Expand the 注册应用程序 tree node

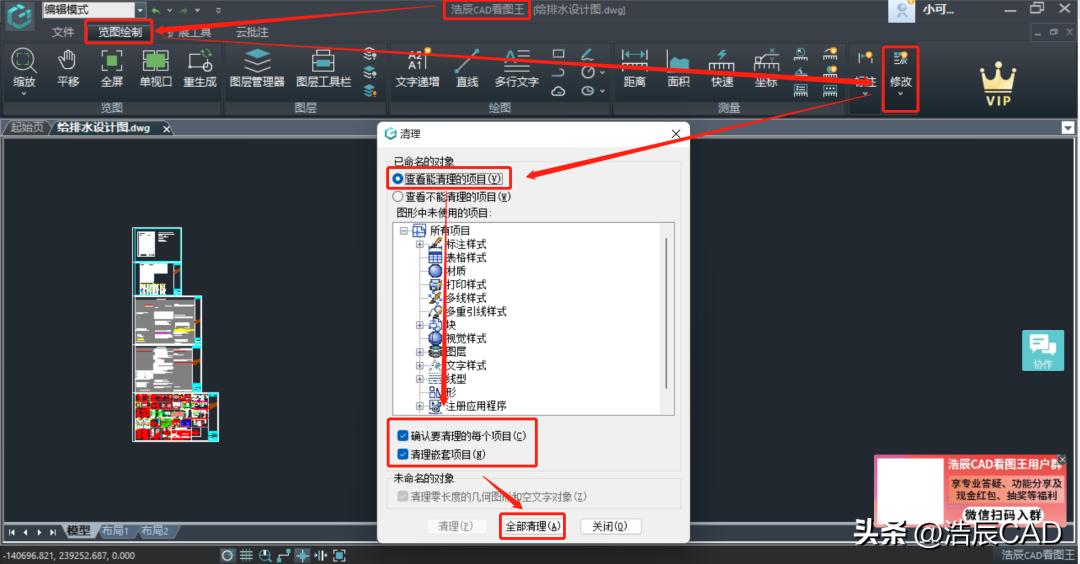click(x=419, y=406)
